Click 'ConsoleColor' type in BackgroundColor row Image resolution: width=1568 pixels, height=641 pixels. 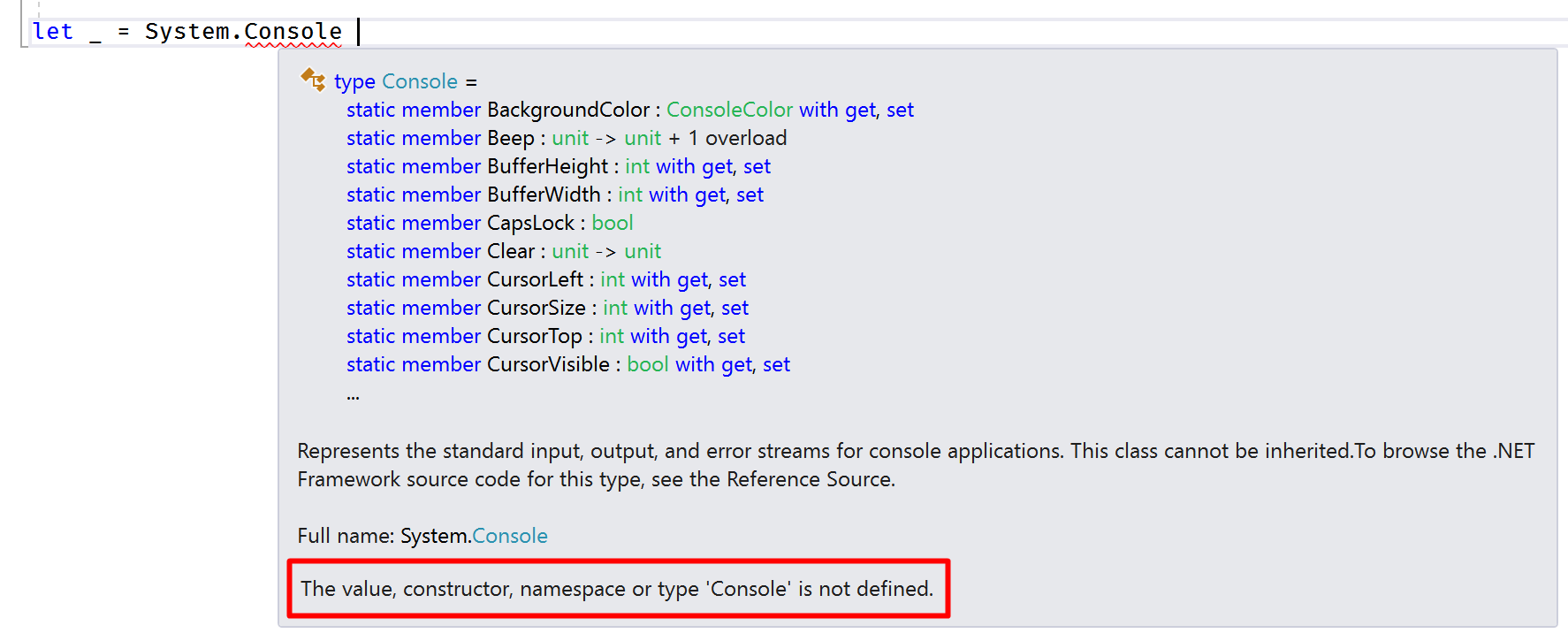click(x=729, y=110)
